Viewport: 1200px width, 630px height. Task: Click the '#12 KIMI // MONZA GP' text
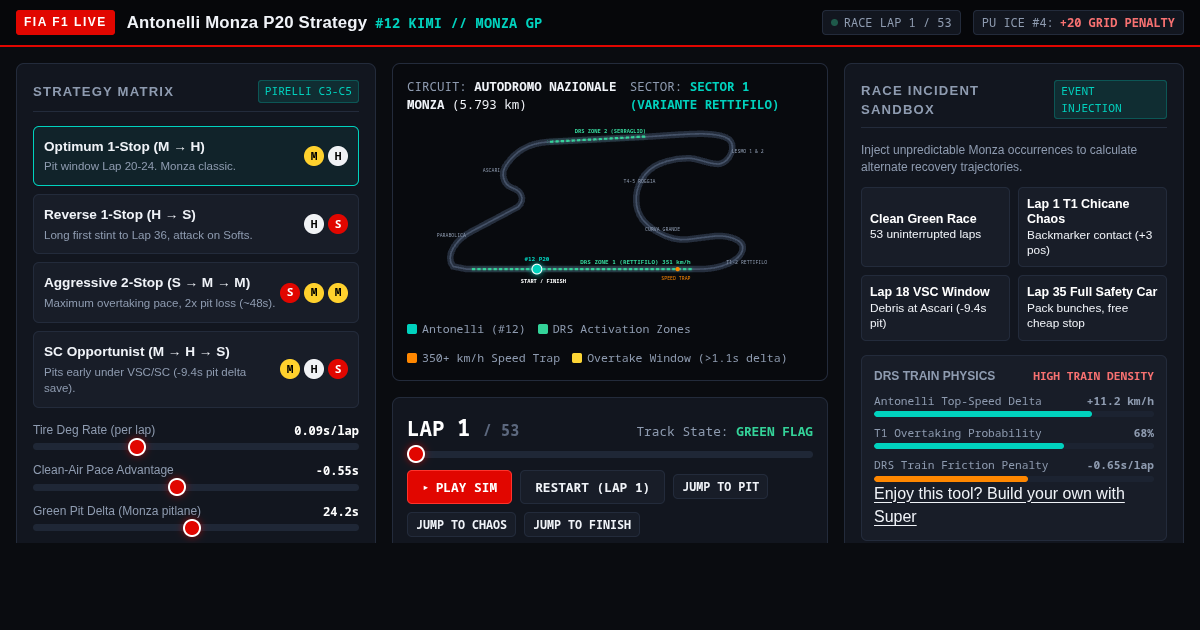tap(459, 23)
